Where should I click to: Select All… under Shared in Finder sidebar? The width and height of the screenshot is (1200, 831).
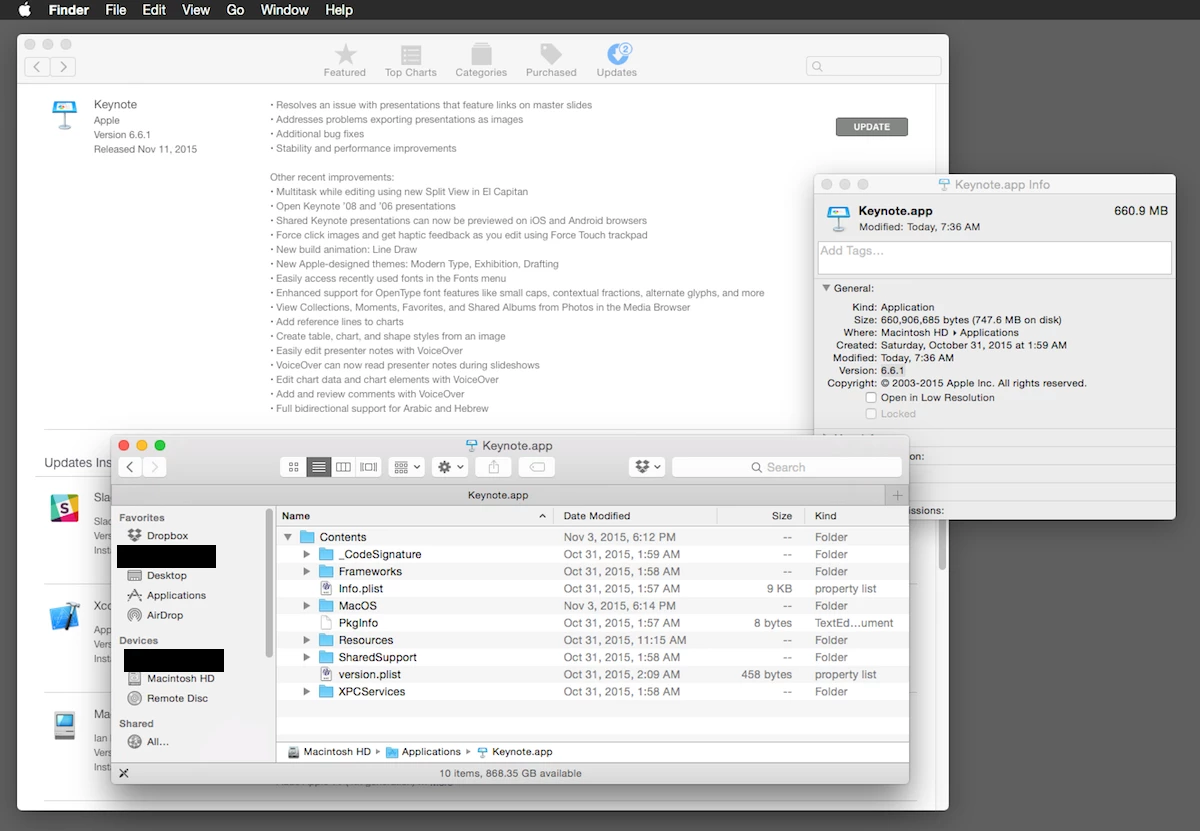click(x=148, y=741)
